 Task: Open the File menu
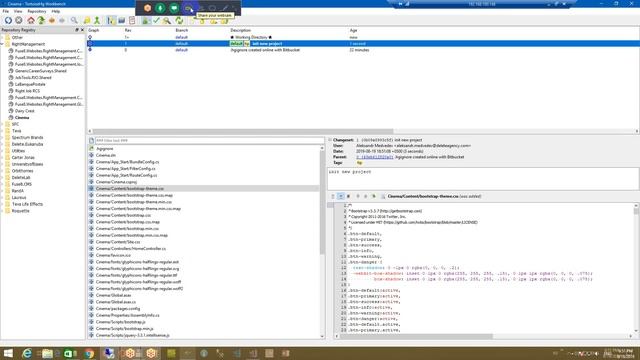click(x=6, y=11)
